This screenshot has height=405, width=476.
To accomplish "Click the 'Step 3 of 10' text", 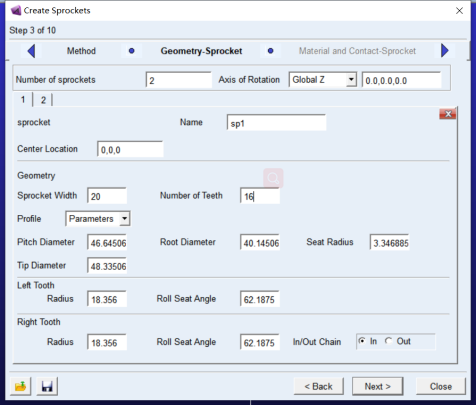I will point(32,30).
